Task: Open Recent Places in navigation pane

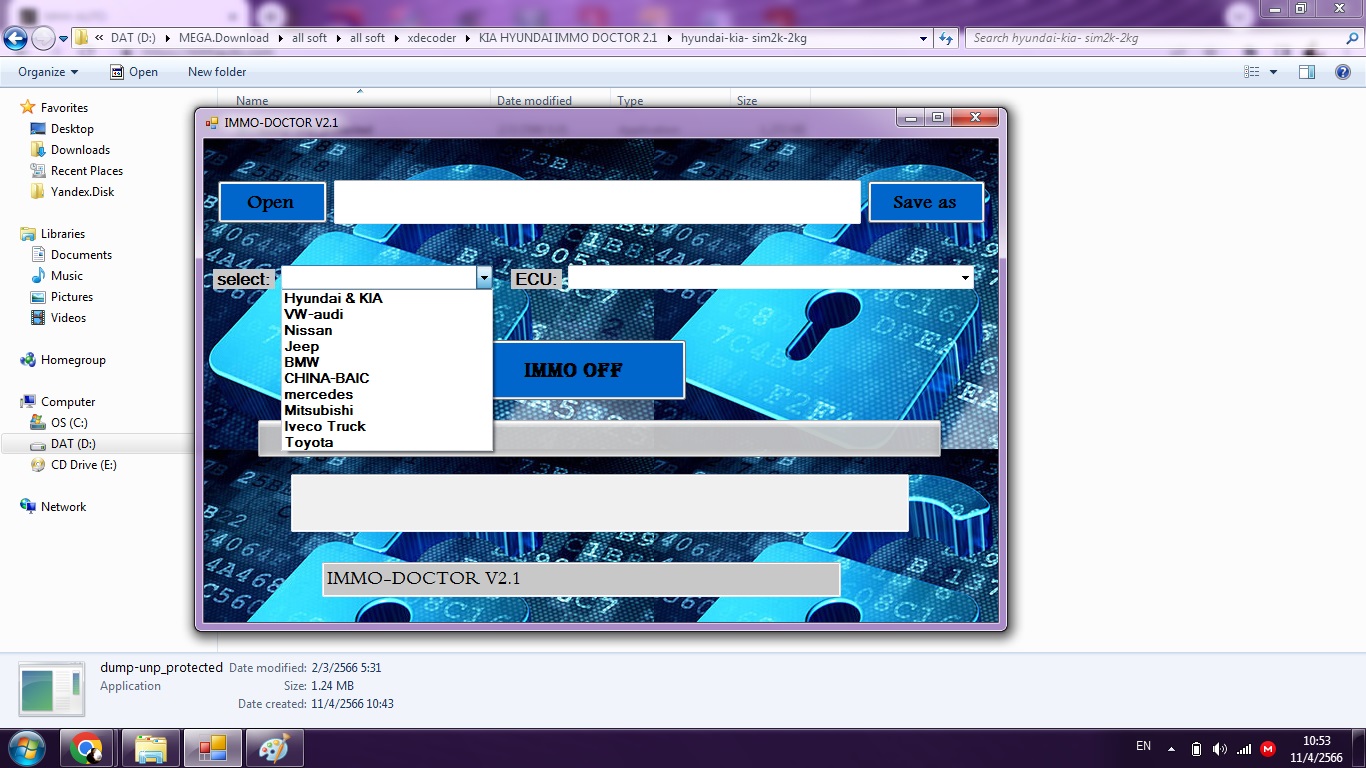Action: (87, 171)
